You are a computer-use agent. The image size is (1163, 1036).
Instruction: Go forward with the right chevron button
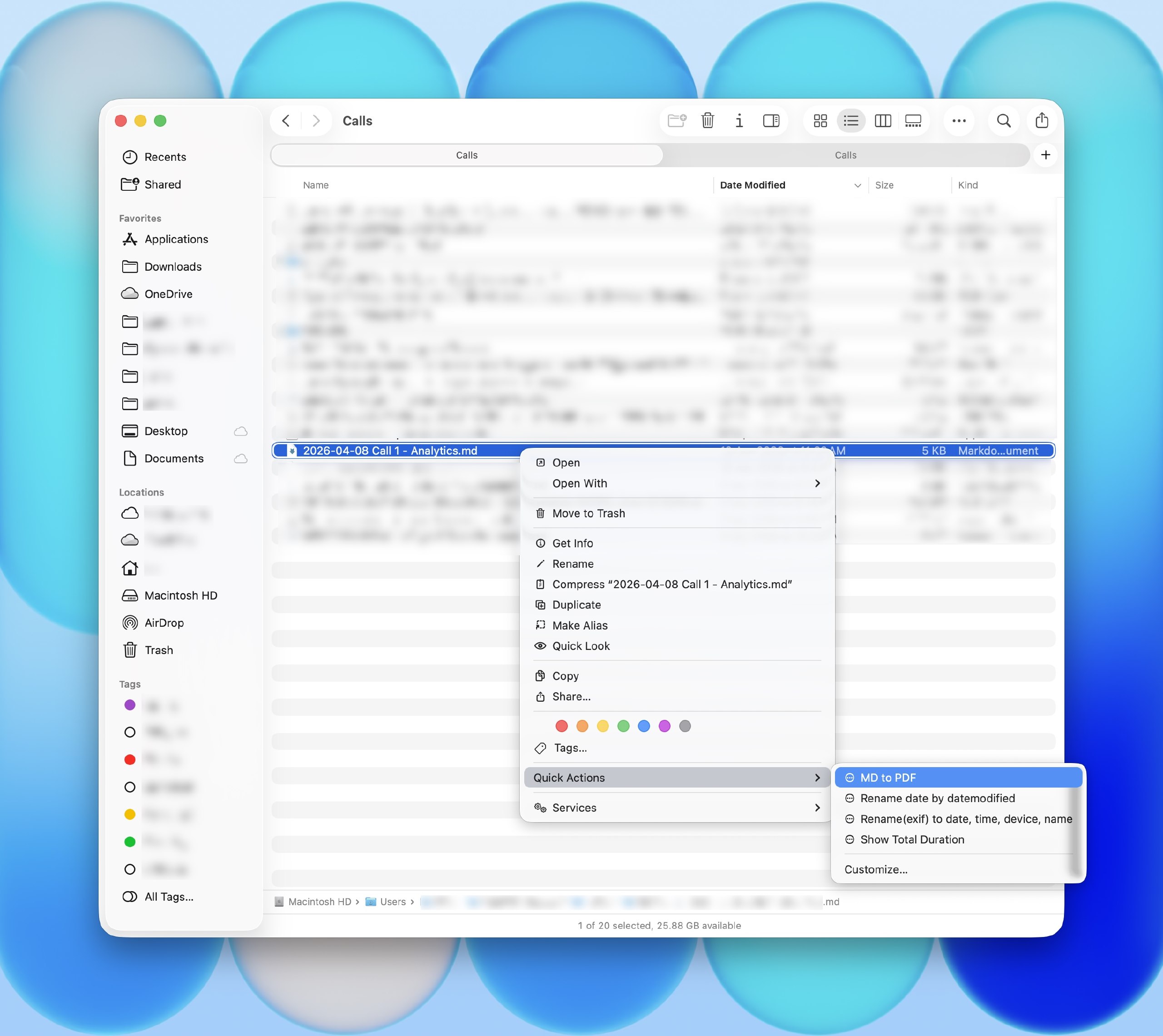(x=317, y=121)
